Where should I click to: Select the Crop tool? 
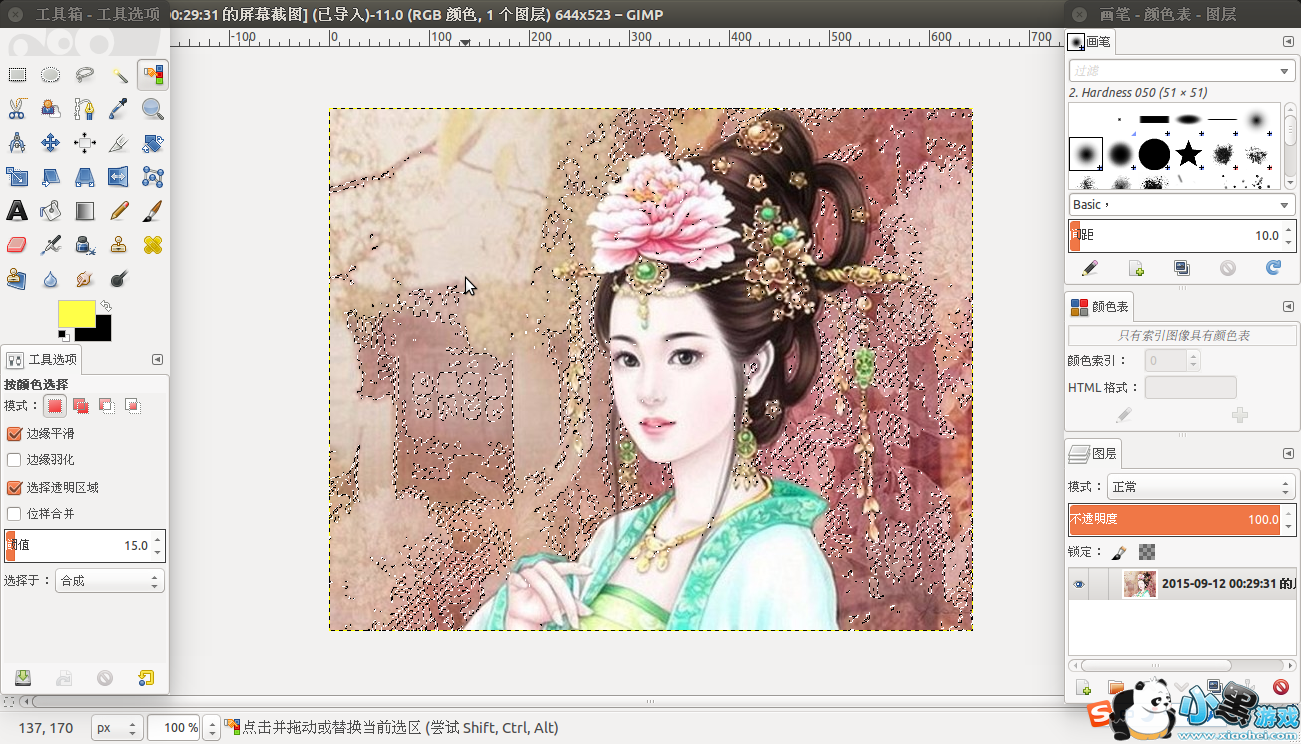point(119,143)
